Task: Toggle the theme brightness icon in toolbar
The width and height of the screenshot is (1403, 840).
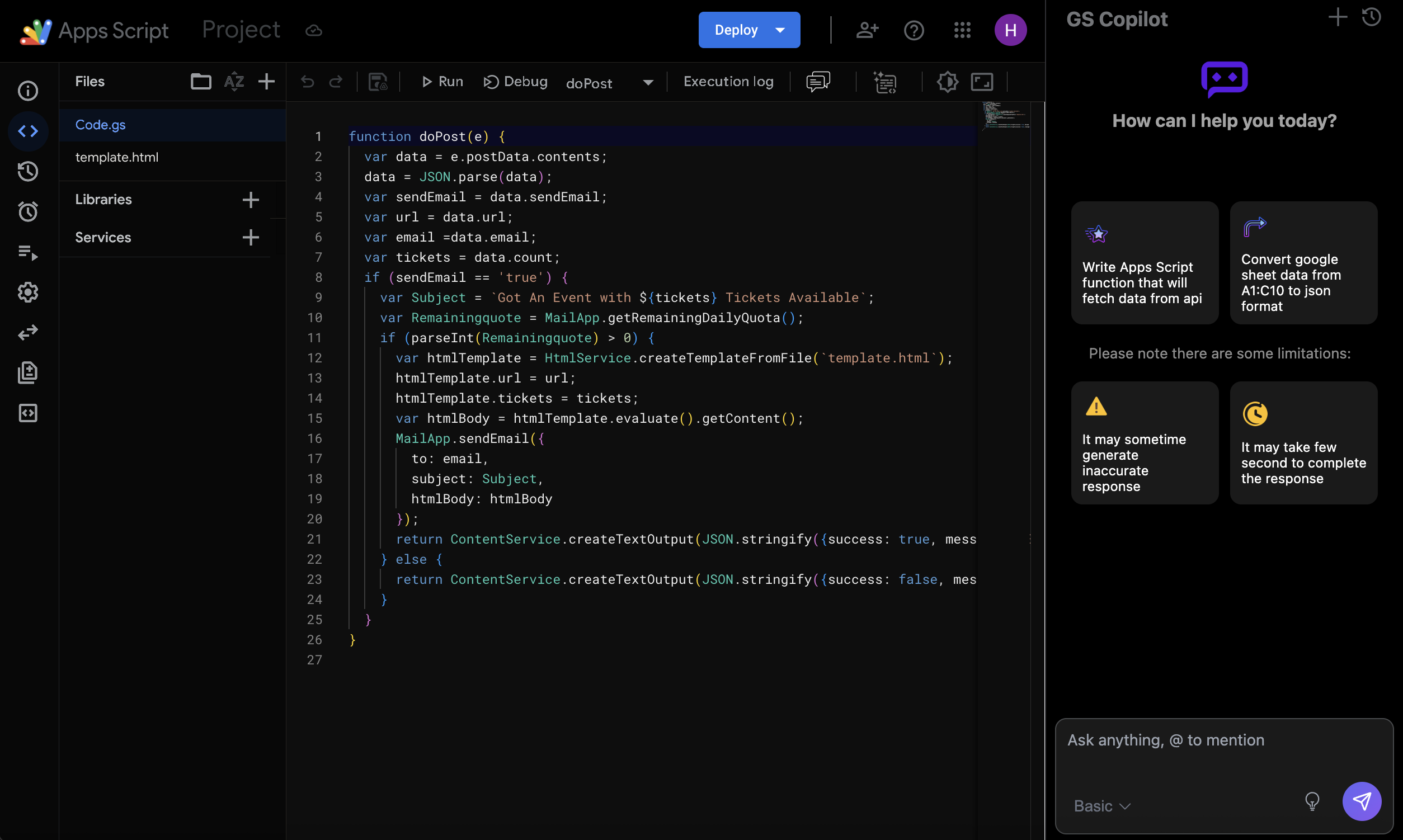Action: 947,82
